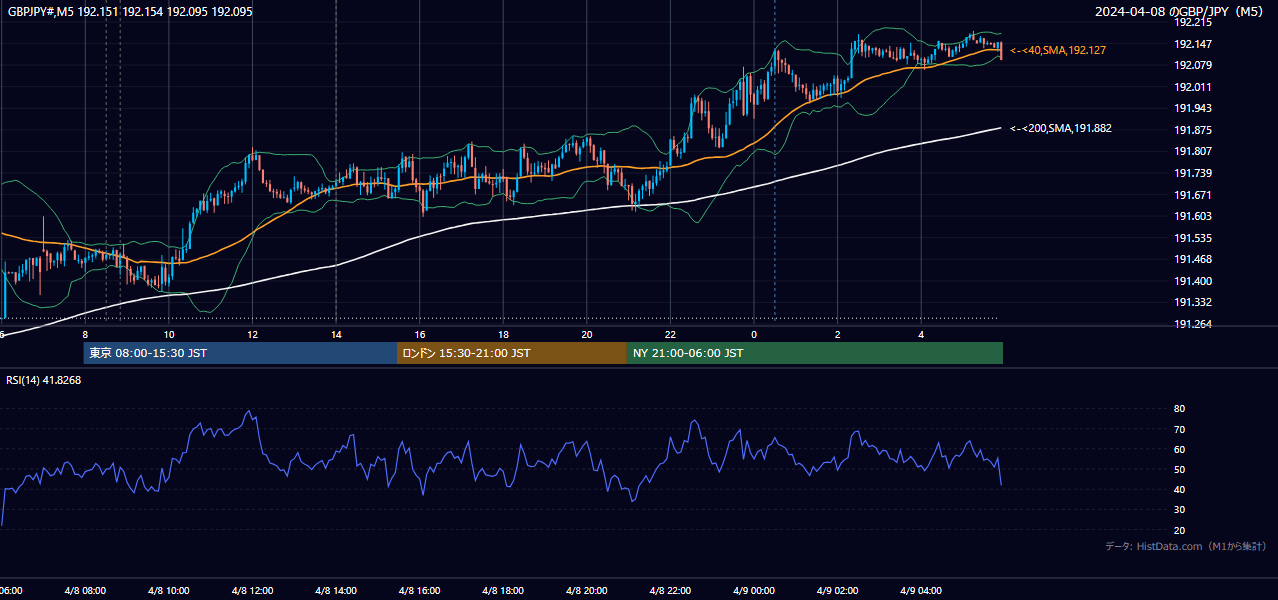
Task: Click RSI axis level 70
Action: (1179, 429)
